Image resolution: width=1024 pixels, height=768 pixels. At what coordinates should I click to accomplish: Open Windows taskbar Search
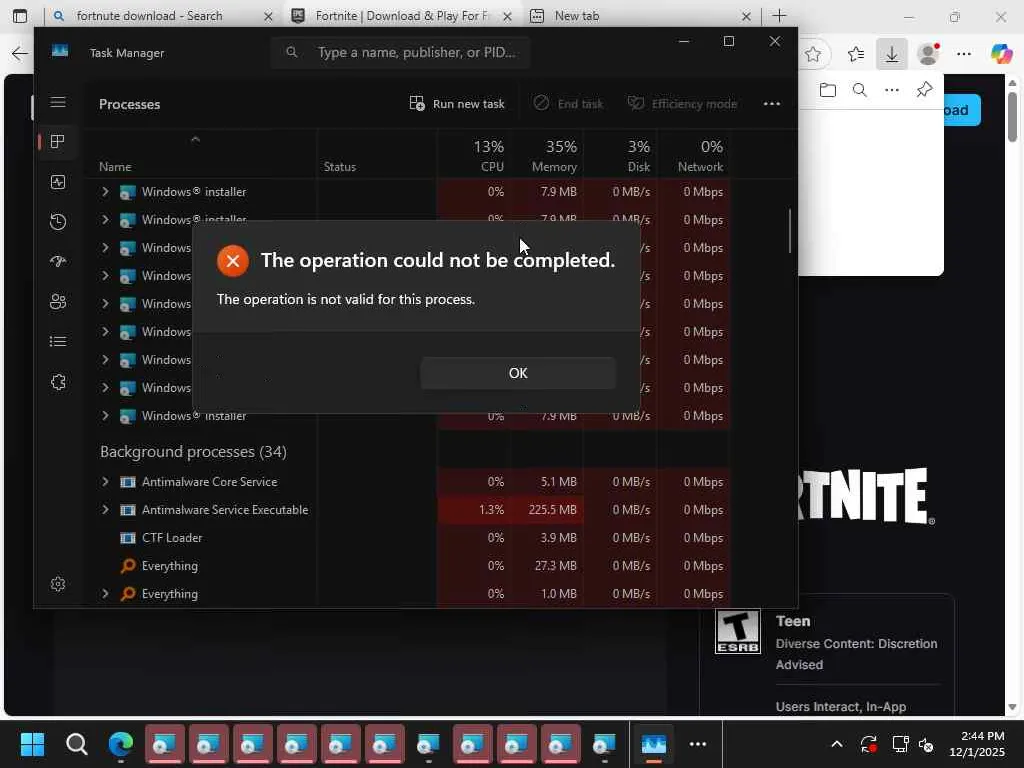[x=76, y=744]
